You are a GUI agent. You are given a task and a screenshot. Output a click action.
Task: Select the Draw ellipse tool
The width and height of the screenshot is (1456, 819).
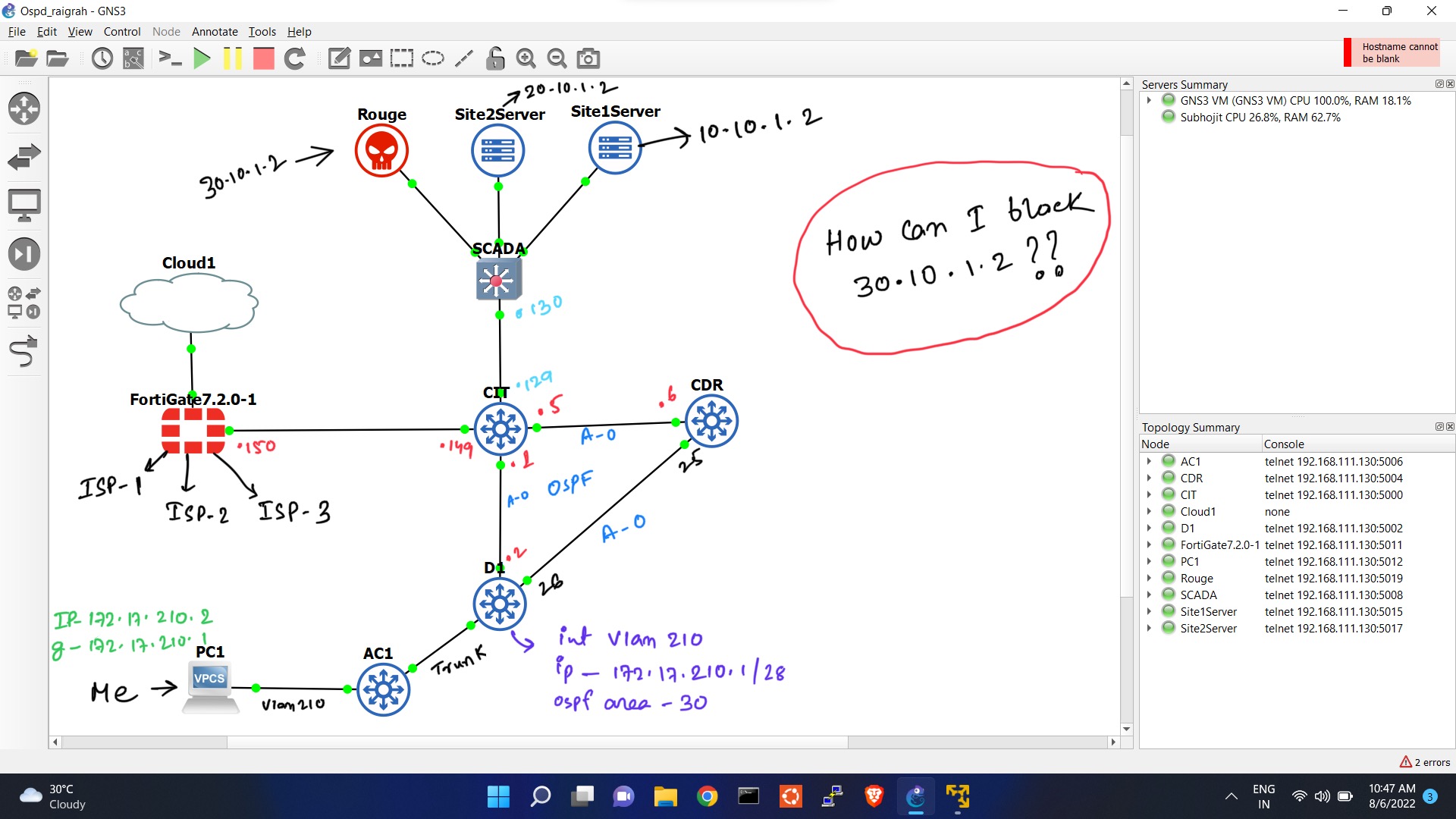(433, 58)
